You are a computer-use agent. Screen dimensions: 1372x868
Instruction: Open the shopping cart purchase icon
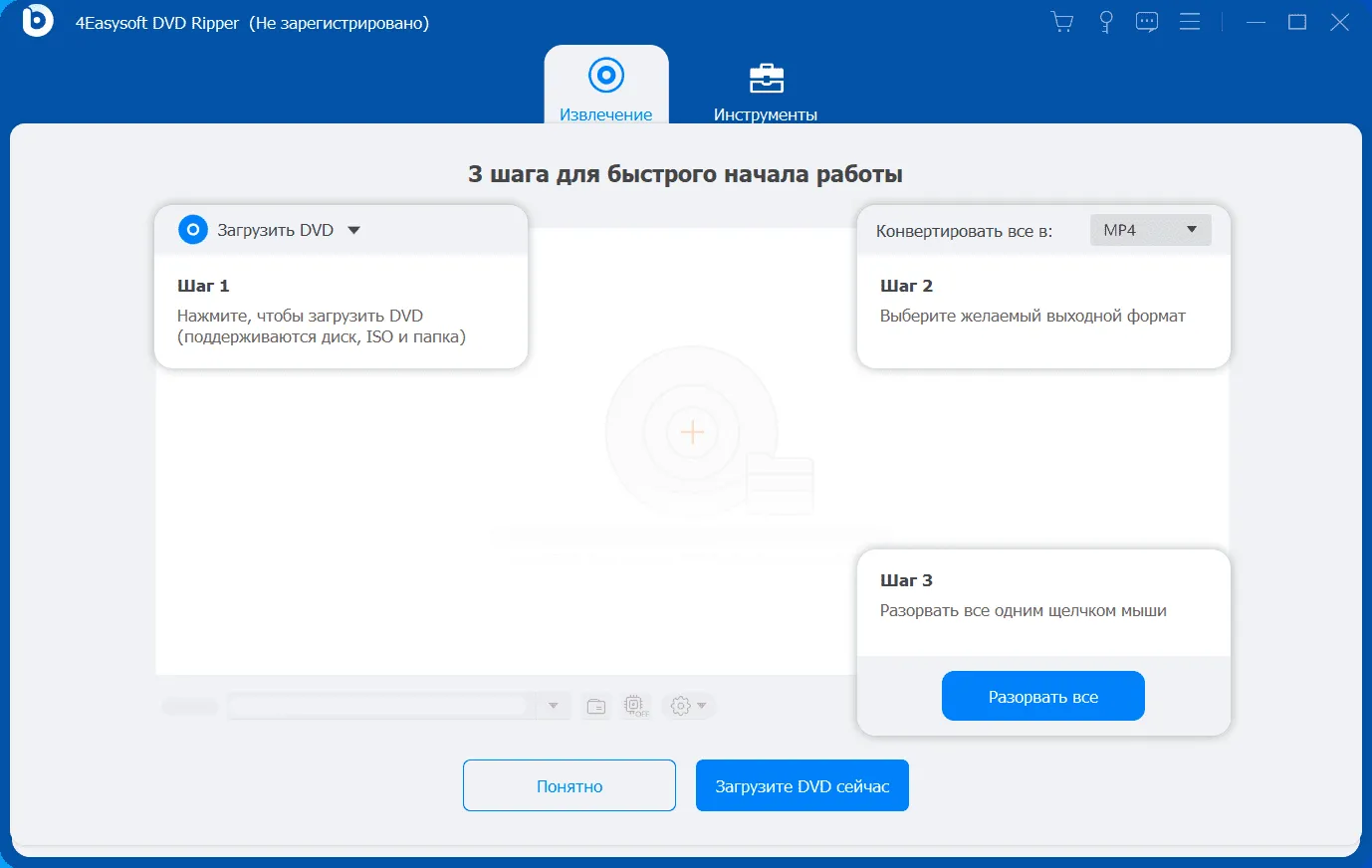tap(1062, 22)
